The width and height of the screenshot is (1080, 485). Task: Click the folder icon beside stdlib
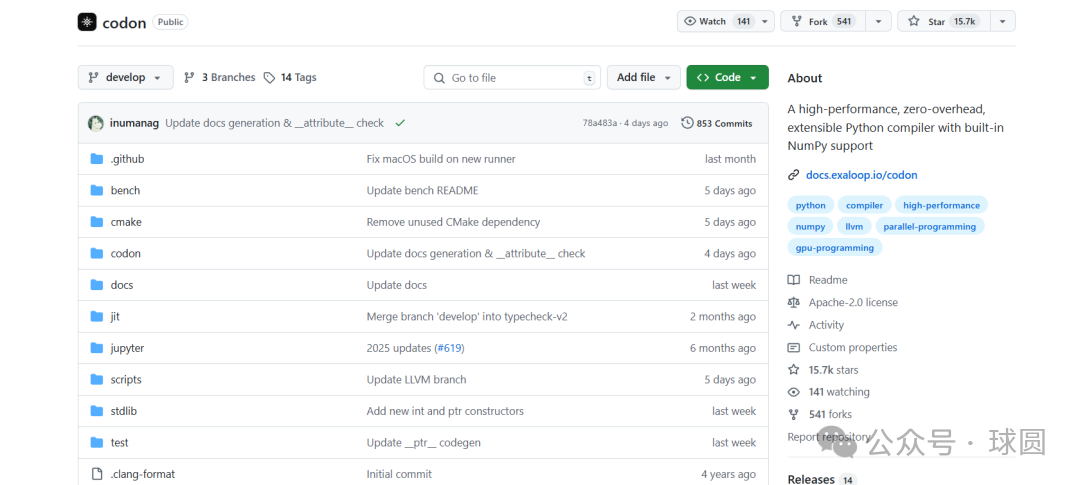point(96,411)
